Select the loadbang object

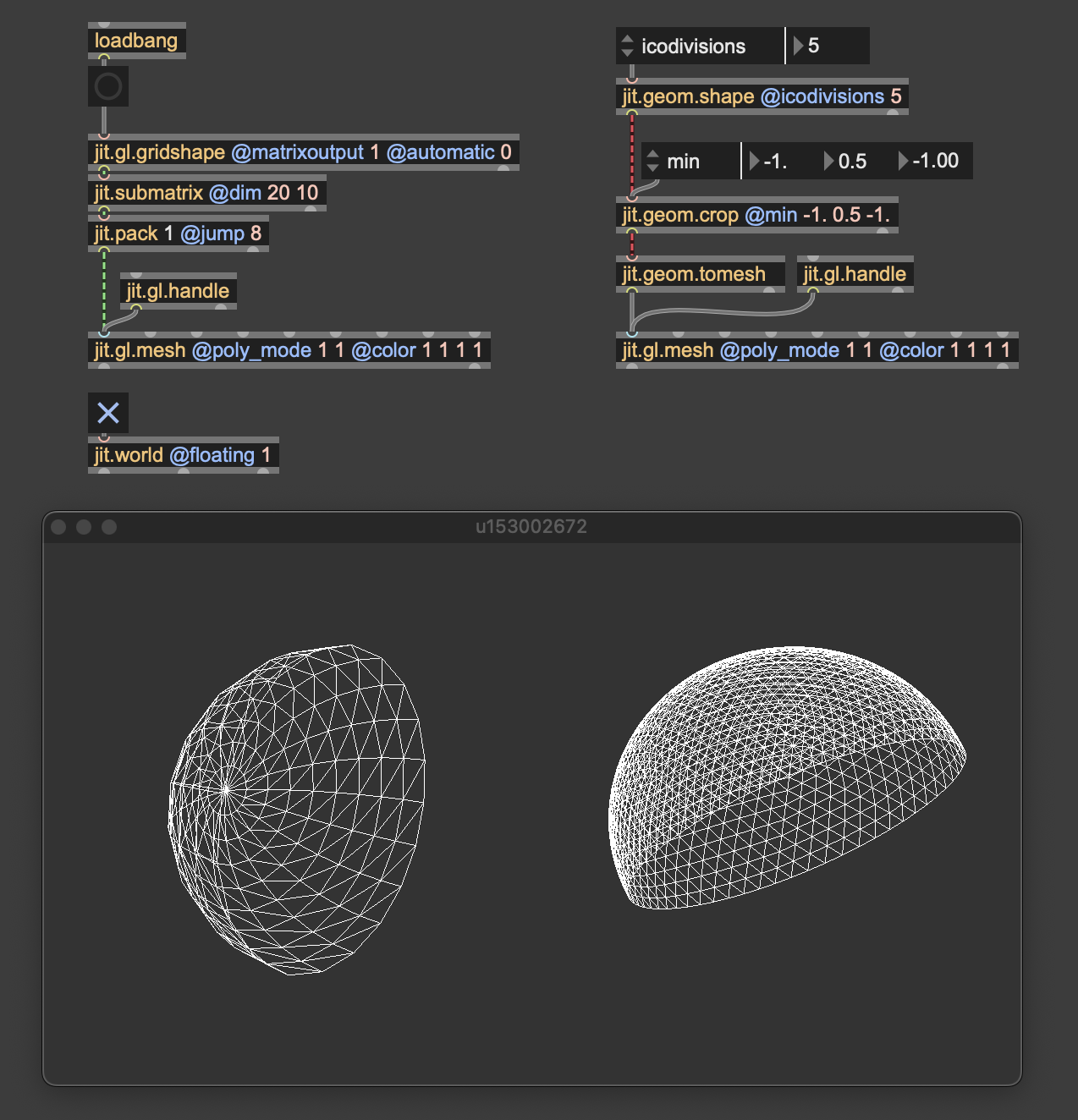(x=137, y=41)
